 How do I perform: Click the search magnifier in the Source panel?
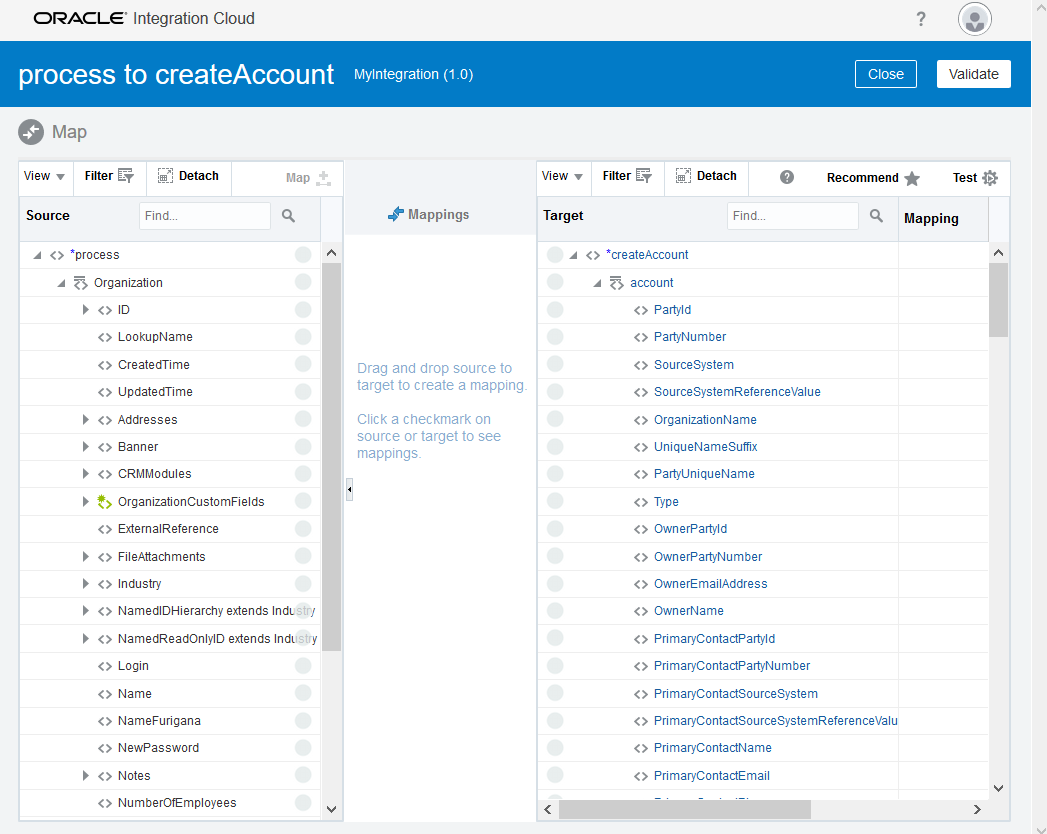point(289,215)
